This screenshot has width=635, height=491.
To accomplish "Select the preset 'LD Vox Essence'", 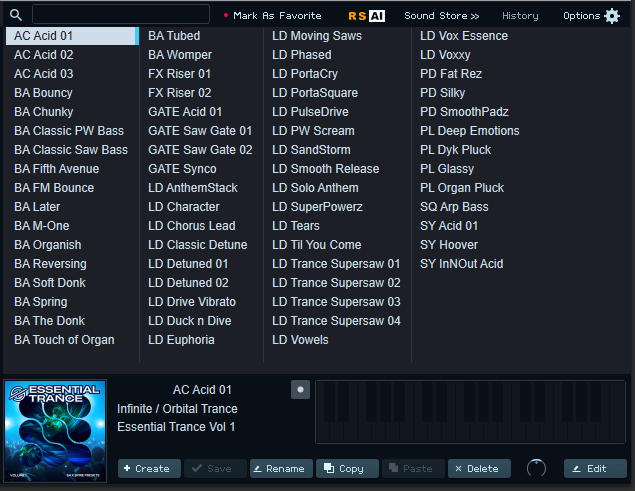I will pos(464,36).
